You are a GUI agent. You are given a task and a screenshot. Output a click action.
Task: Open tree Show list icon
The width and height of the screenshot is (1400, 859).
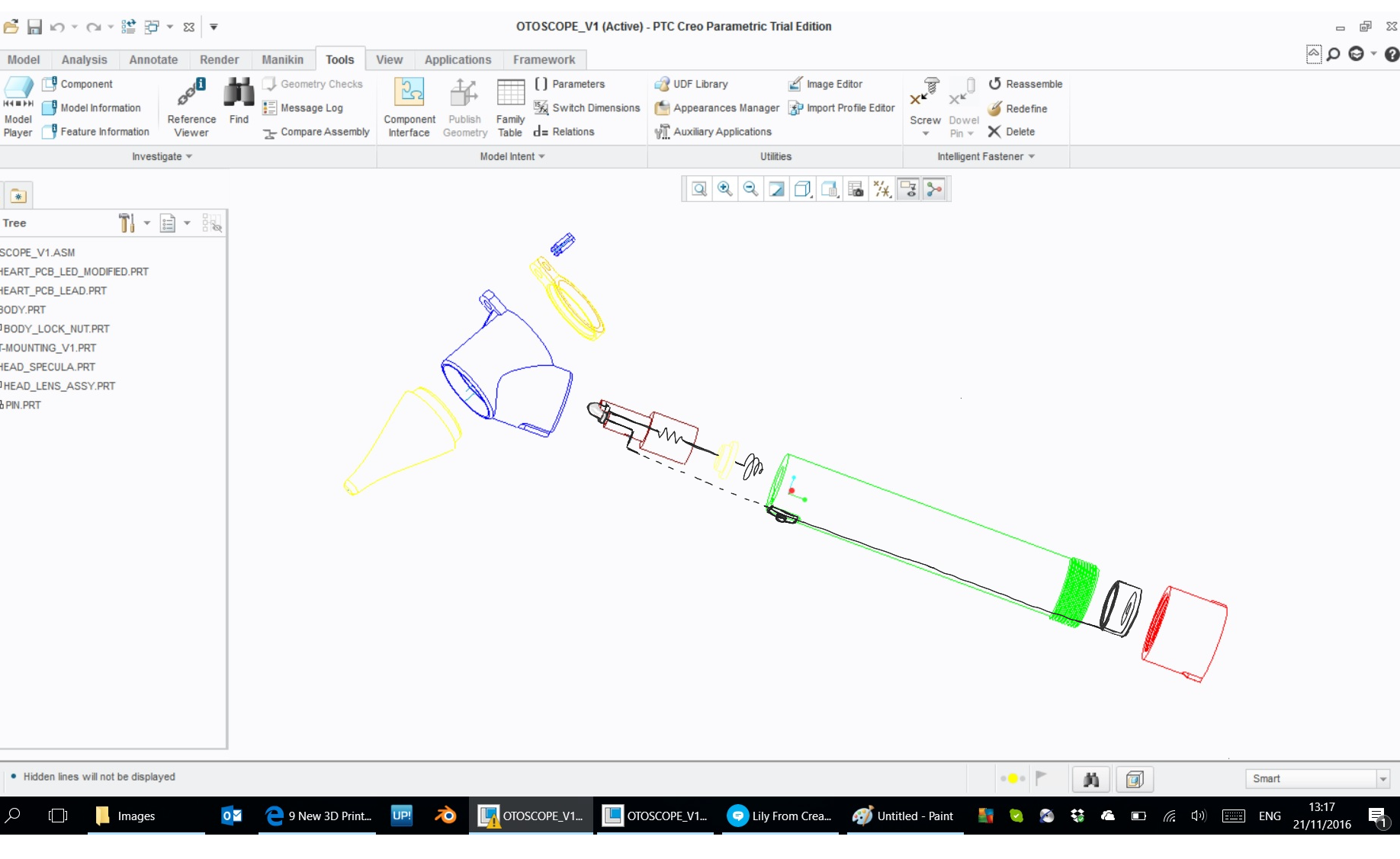168,223
